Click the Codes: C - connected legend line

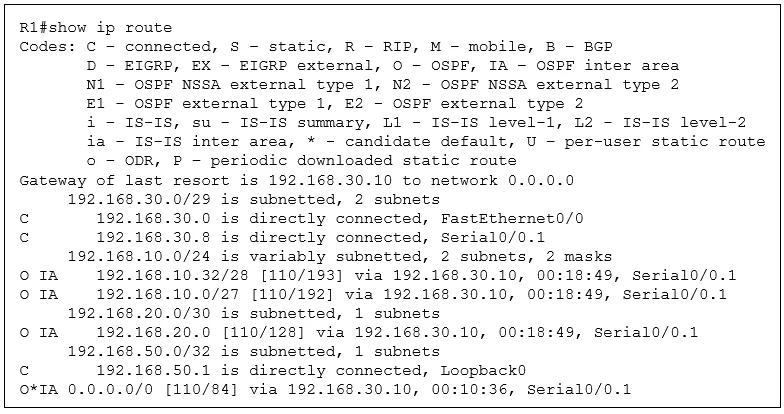pyautogui.click(x=316, y=46)
